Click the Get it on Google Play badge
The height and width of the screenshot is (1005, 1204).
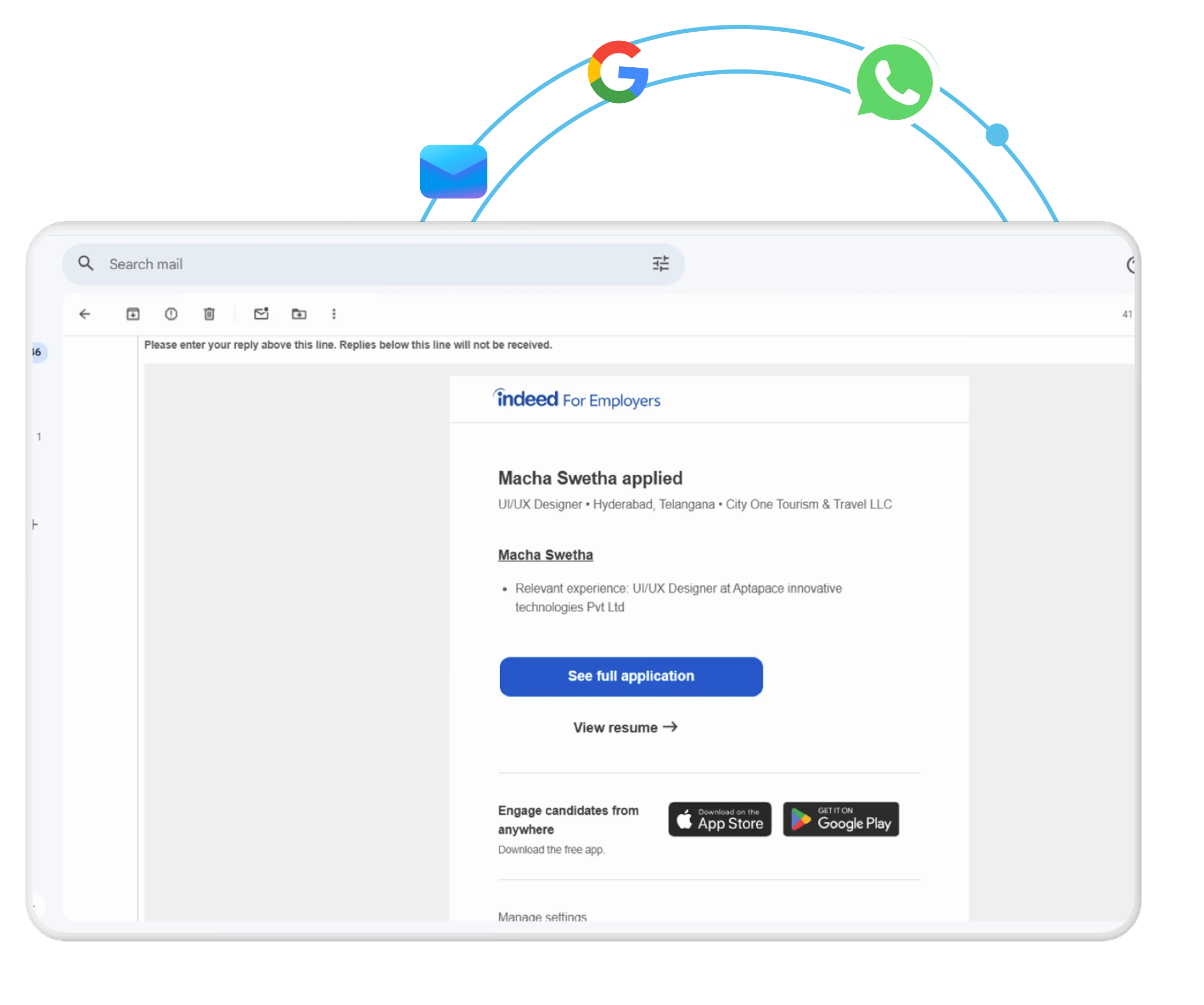(x=840, y=819)
